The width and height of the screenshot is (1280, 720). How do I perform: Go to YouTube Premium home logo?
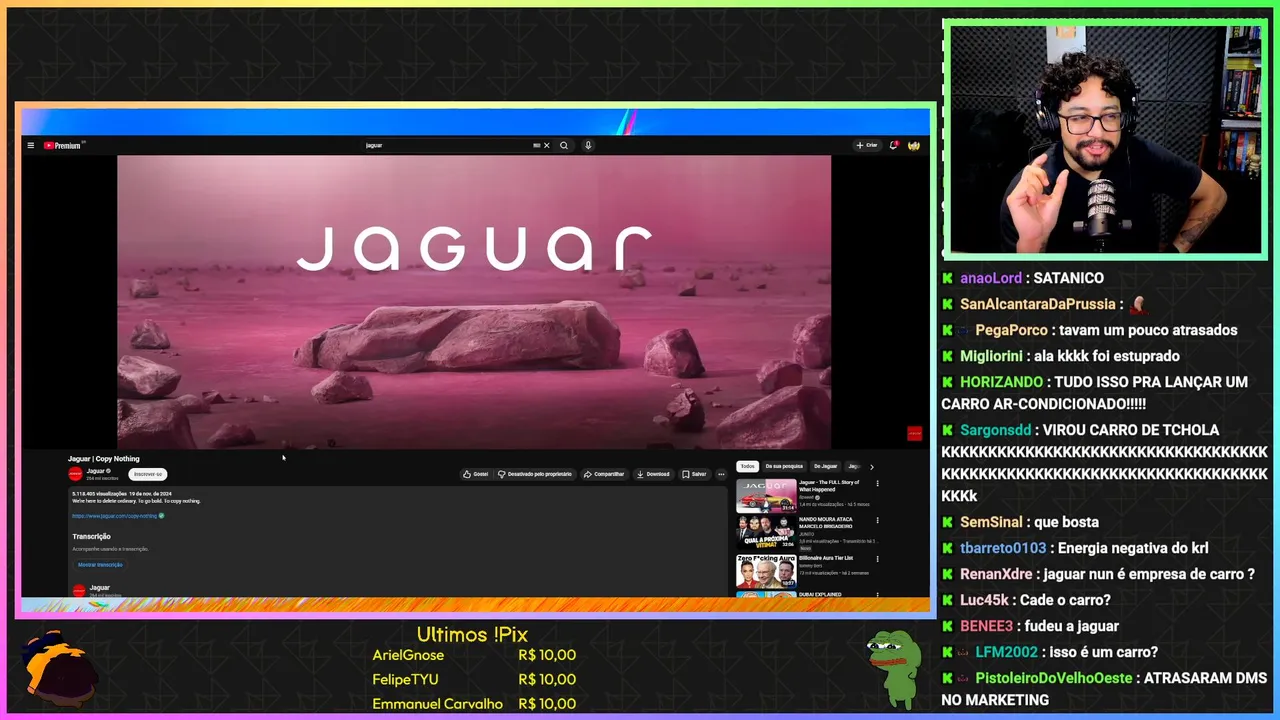(x=63, y=146)
